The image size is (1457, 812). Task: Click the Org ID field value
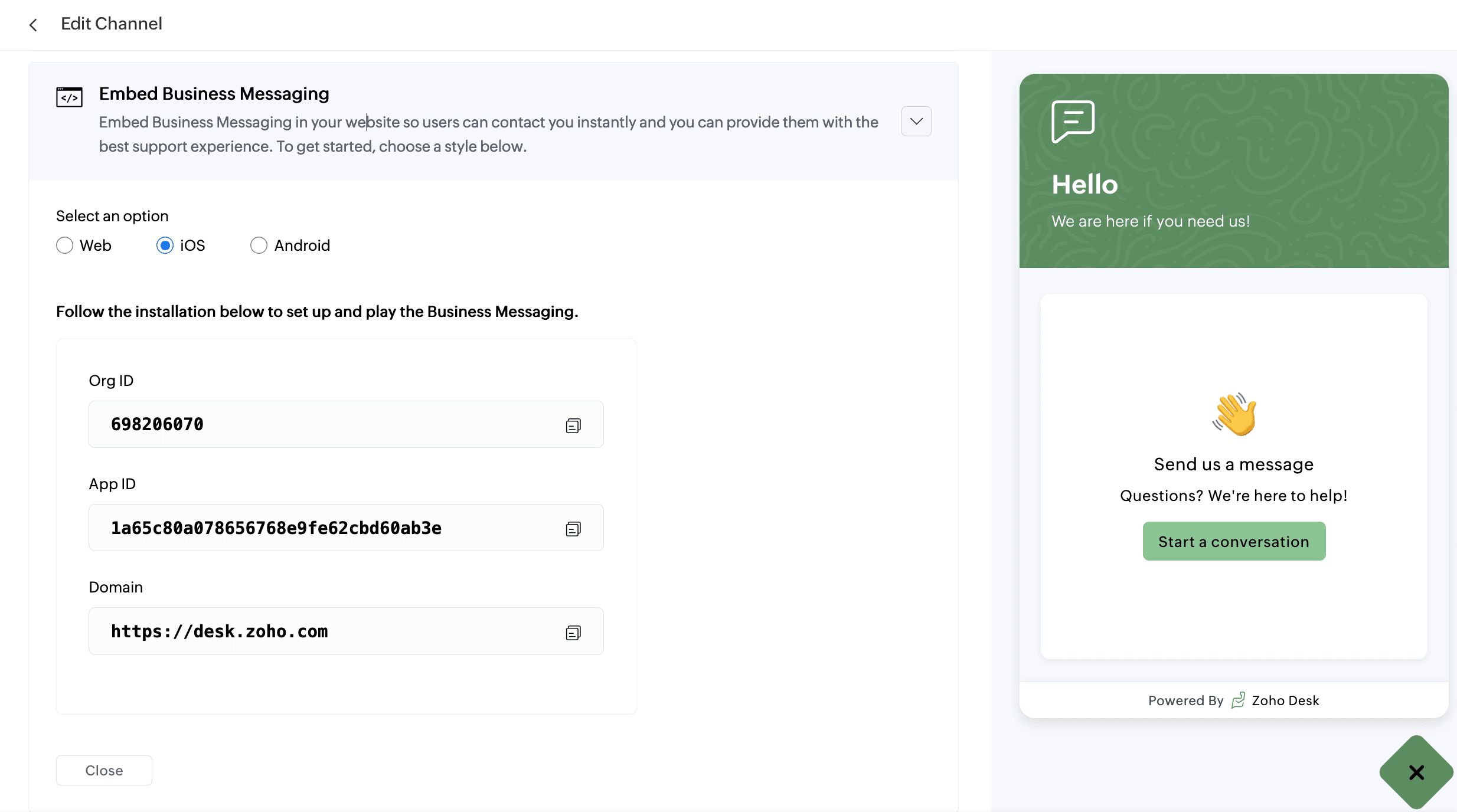pos(157,424)
